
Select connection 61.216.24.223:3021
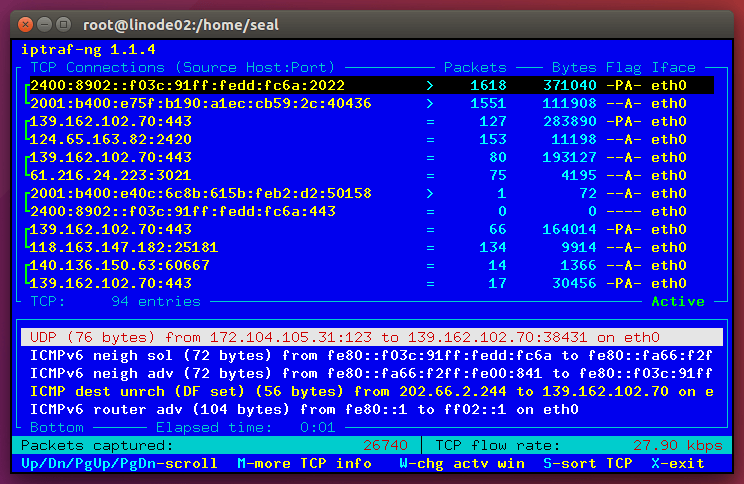coord(111,176)
